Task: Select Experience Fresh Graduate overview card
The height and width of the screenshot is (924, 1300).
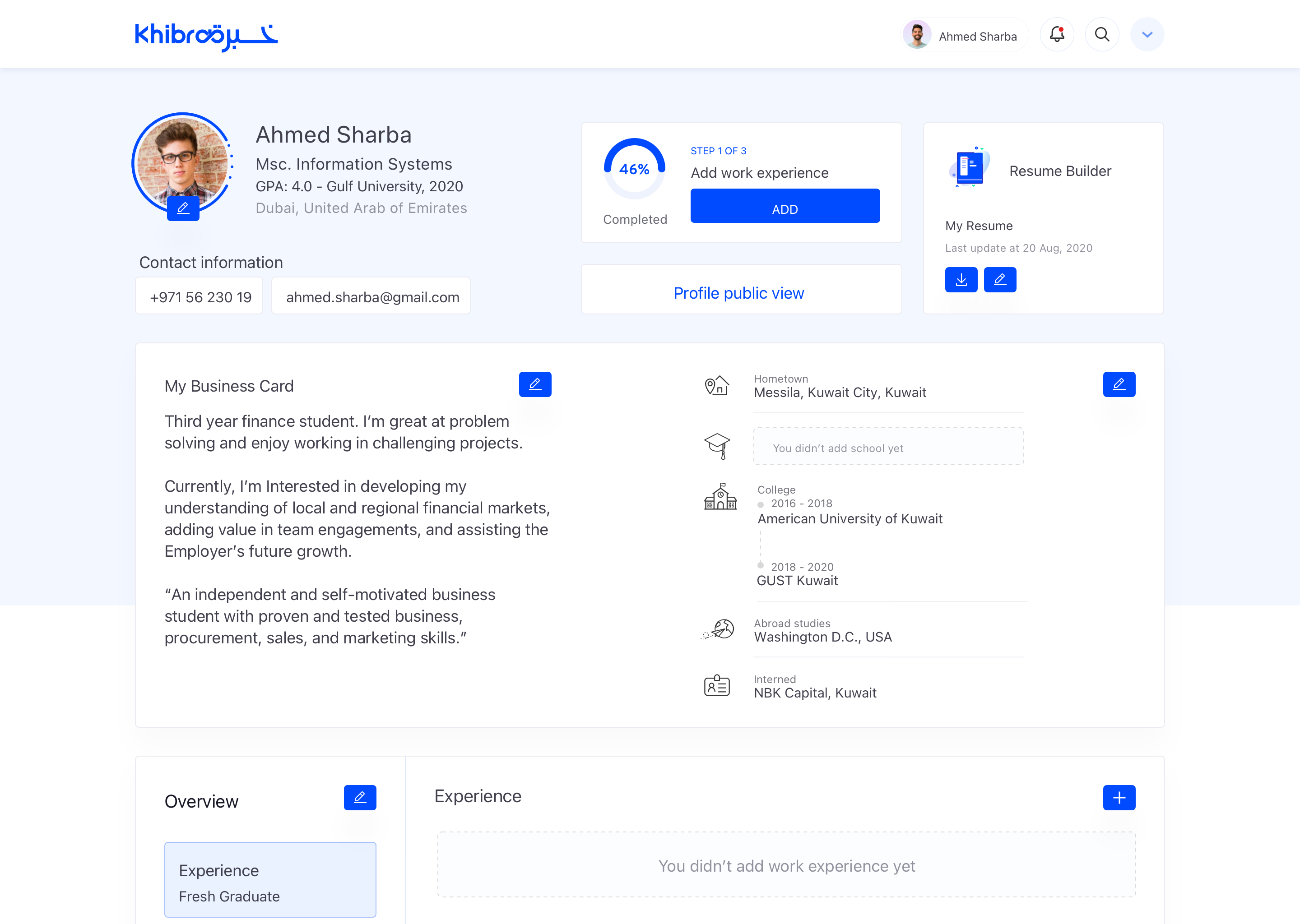Action: [270, 880]
